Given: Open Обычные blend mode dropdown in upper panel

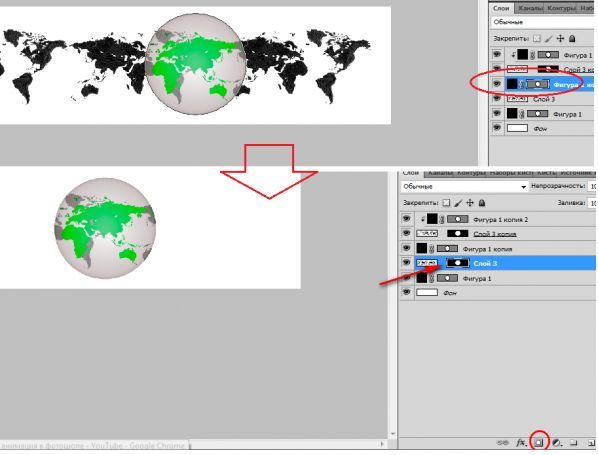Looking at the screenshot, I should click(x=543, y=22).
